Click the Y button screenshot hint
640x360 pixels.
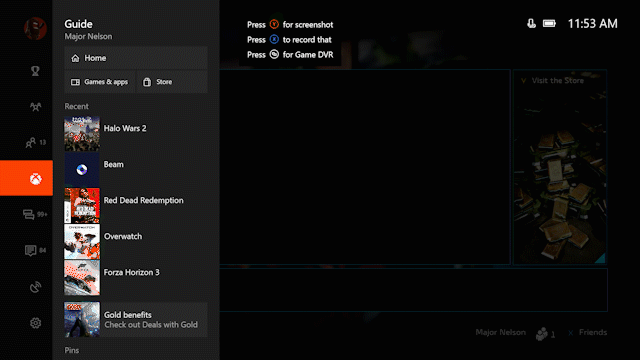[290, 24]
